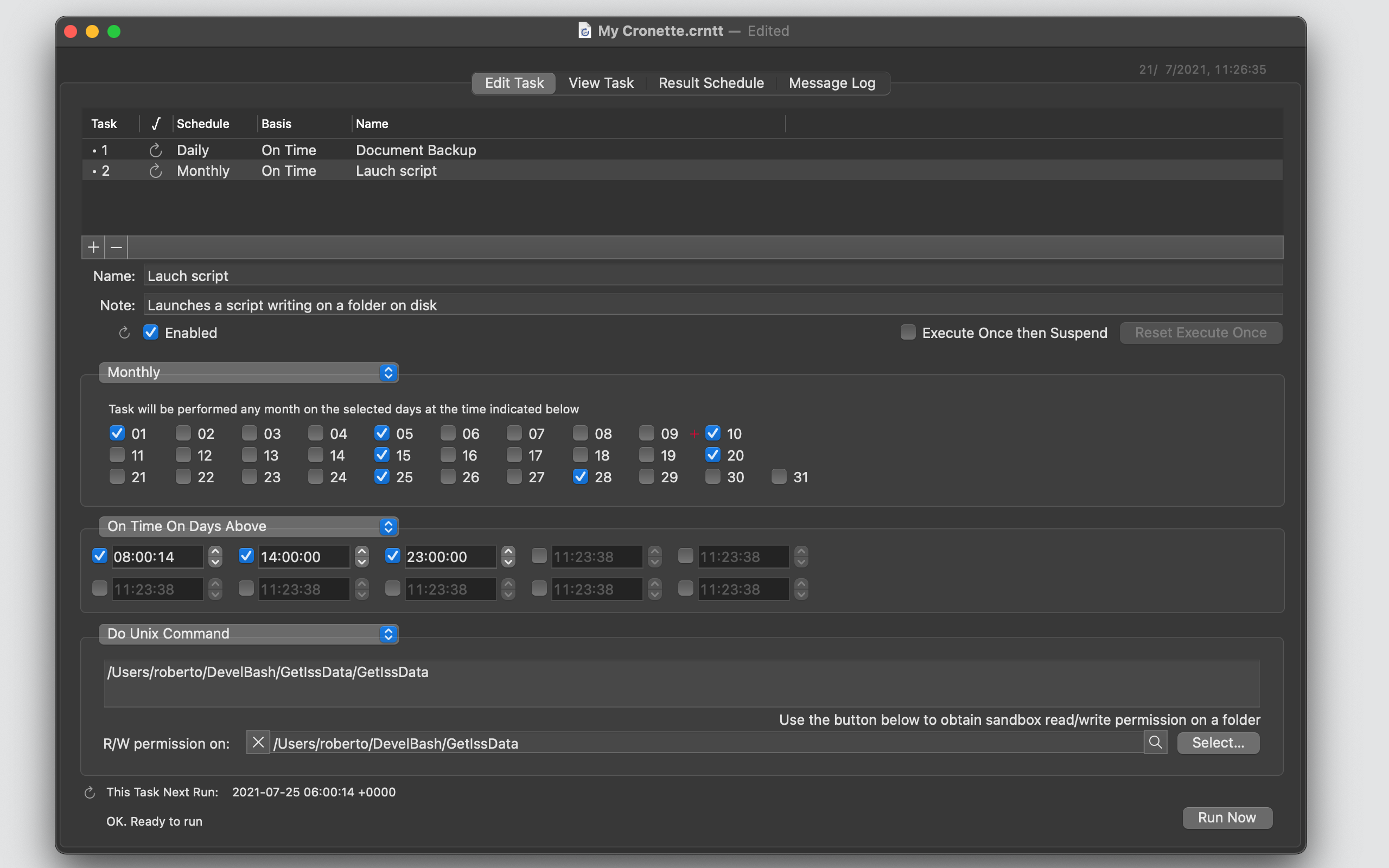Check day 31 in monthly days
Viewport: 1389px width, 868px height.
coord(779,476)
